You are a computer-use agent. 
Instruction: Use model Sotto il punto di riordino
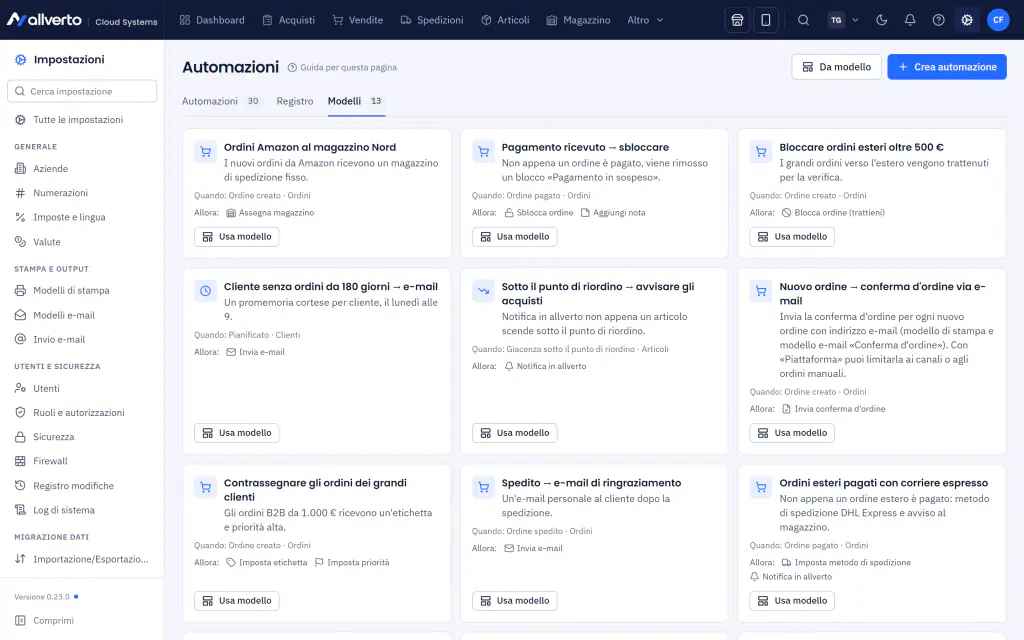tap(515, 432)
